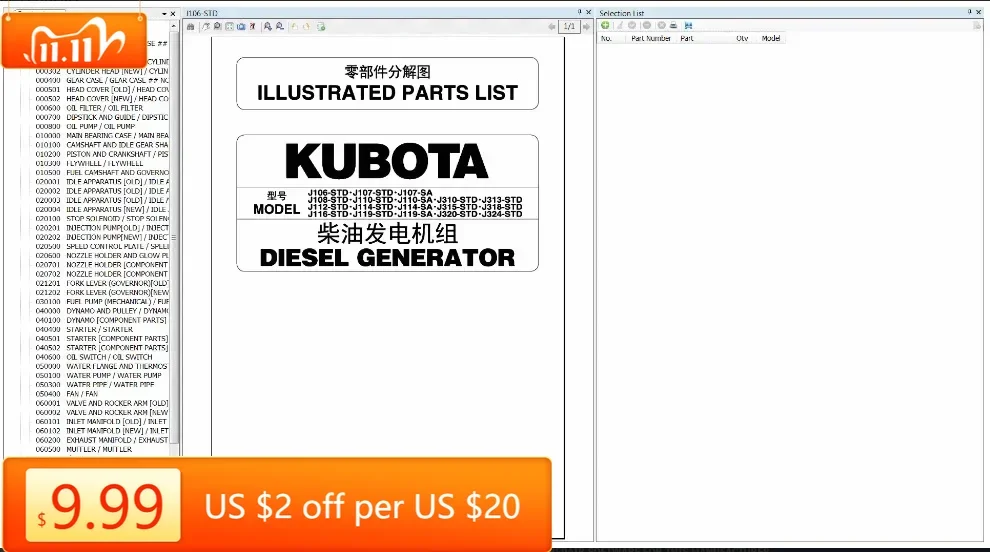
Task: Select 'FAN / FAN' row
Action: pyautogui.click(x=67, y=394)
